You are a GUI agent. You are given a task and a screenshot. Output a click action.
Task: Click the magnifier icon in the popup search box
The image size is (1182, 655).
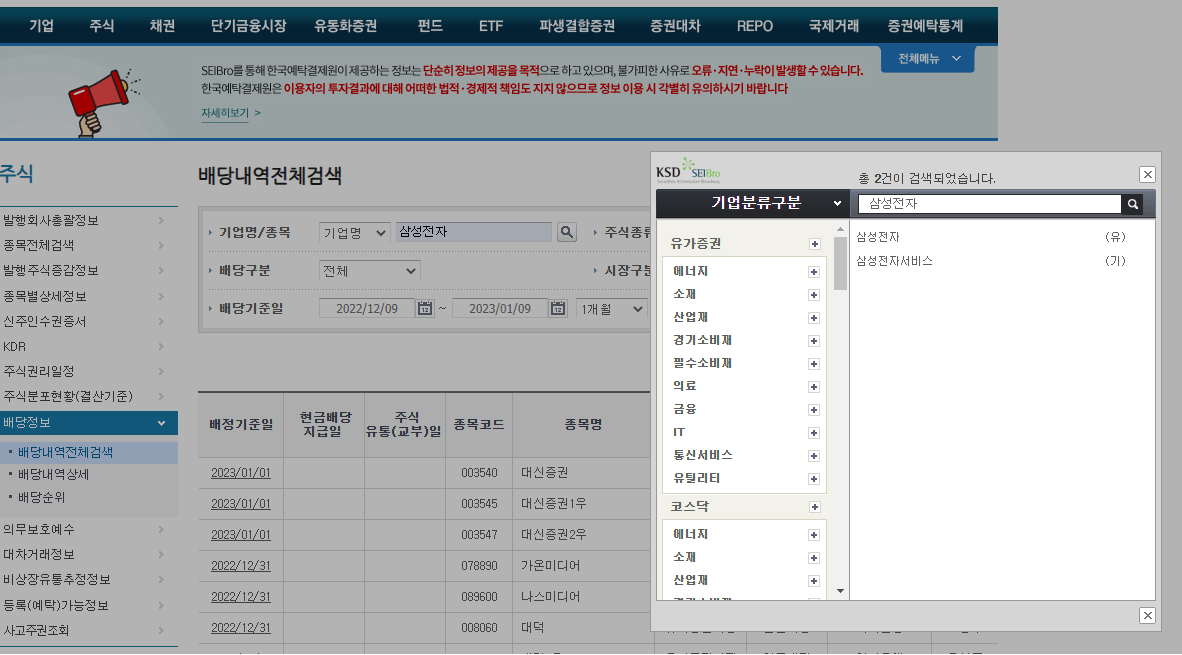point(1131,203)
